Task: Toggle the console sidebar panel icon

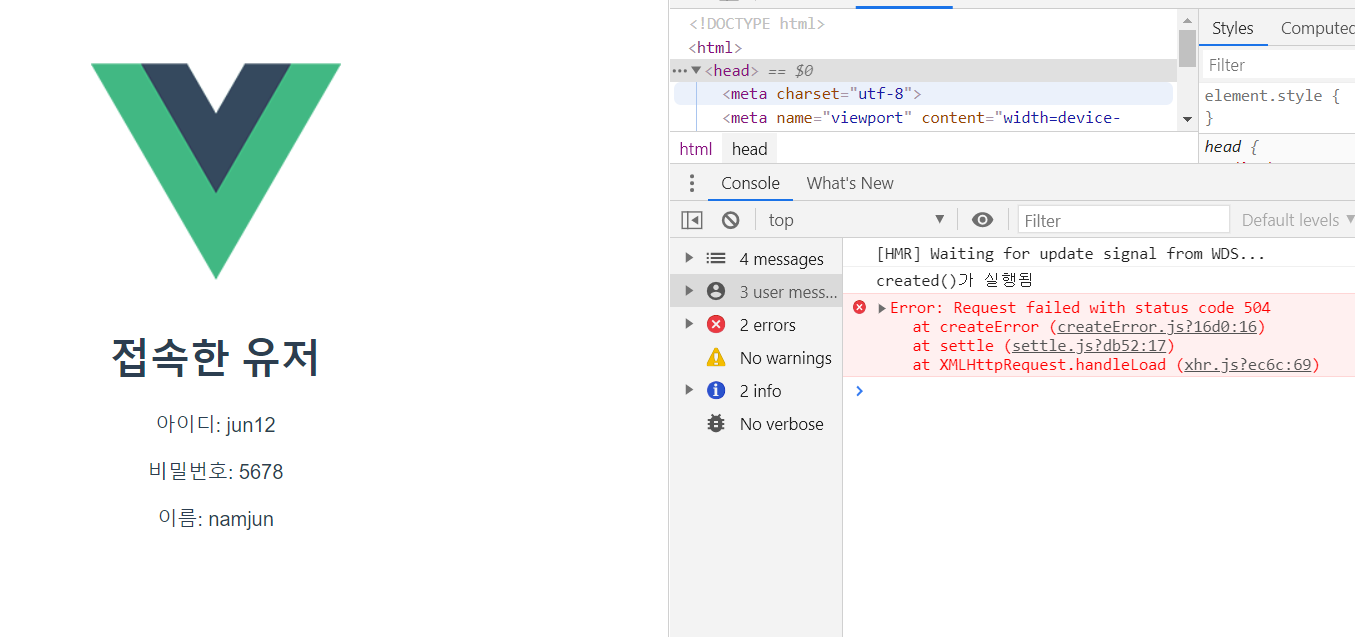Action: tap(692, 220)
